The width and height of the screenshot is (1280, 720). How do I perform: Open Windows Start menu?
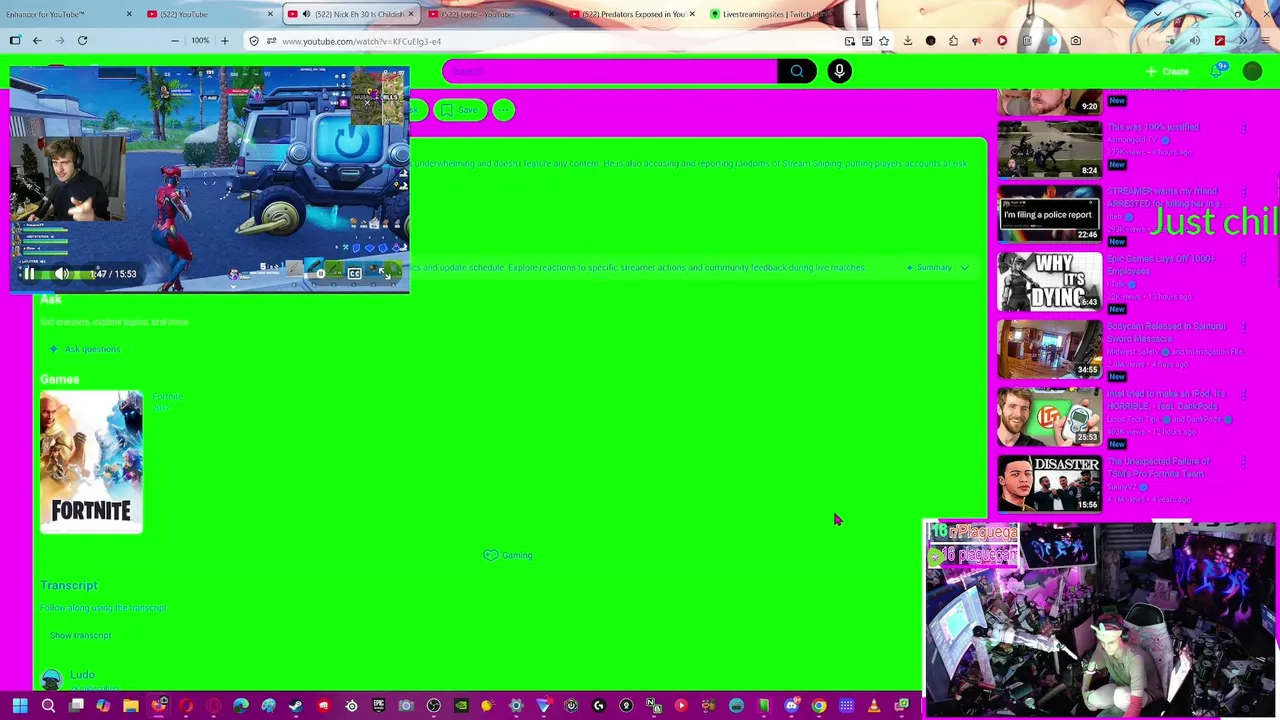(19, 707)
